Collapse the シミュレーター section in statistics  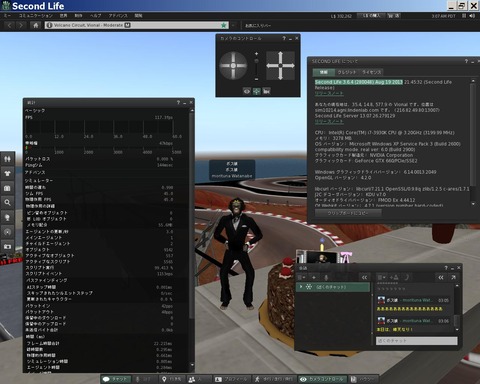39,180
